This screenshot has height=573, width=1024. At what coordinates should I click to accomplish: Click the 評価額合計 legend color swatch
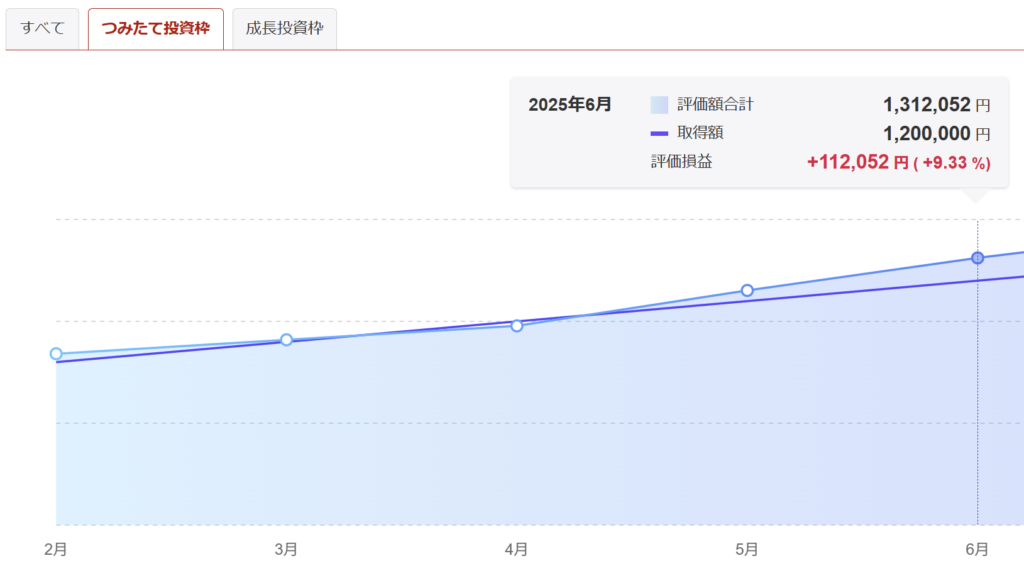click(x=659, y=105)
